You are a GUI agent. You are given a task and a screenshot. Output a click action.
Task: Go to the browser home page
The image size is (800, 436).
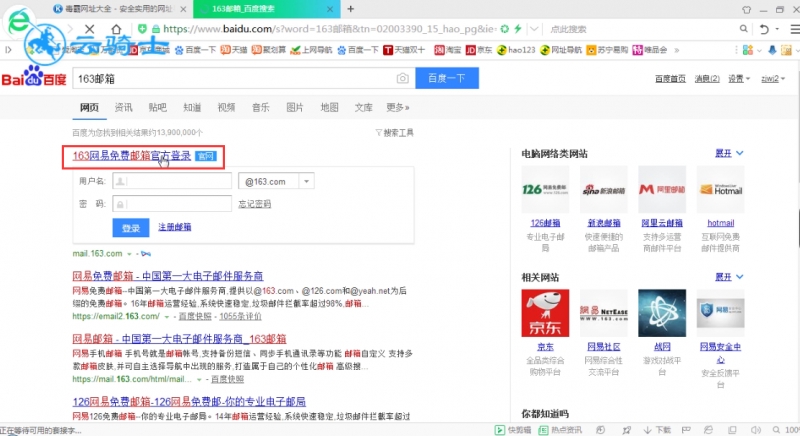coord(116,29)
